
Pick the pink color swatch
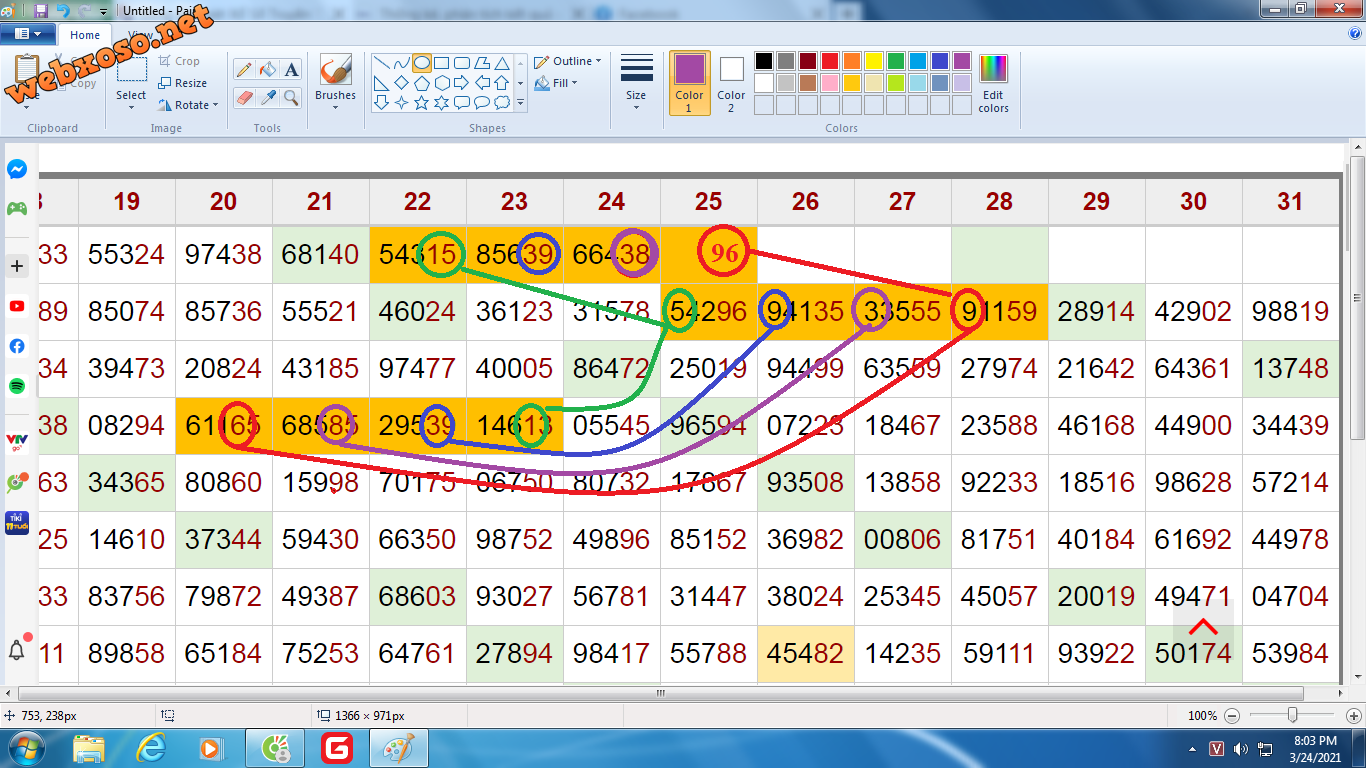[x=830, y=83]
